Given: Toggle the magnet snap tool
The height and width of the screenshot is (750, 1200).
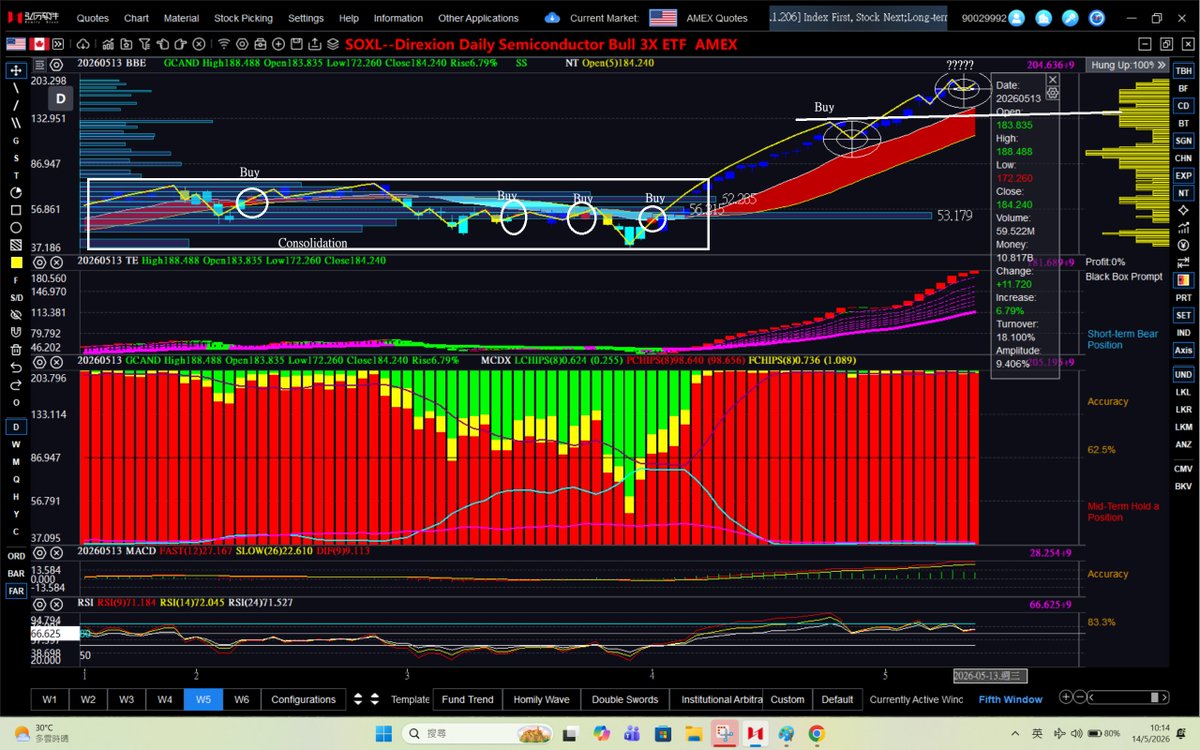Looking at the screenshot, I should click(x=16, y=332).
